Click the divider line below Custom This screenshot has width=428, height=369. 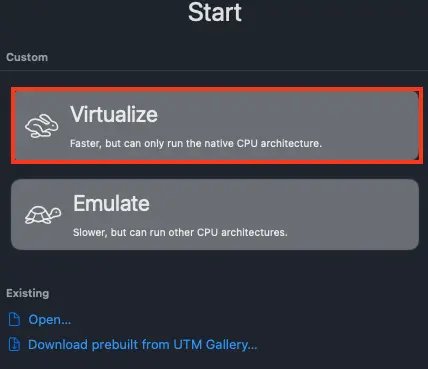point(214,70)
